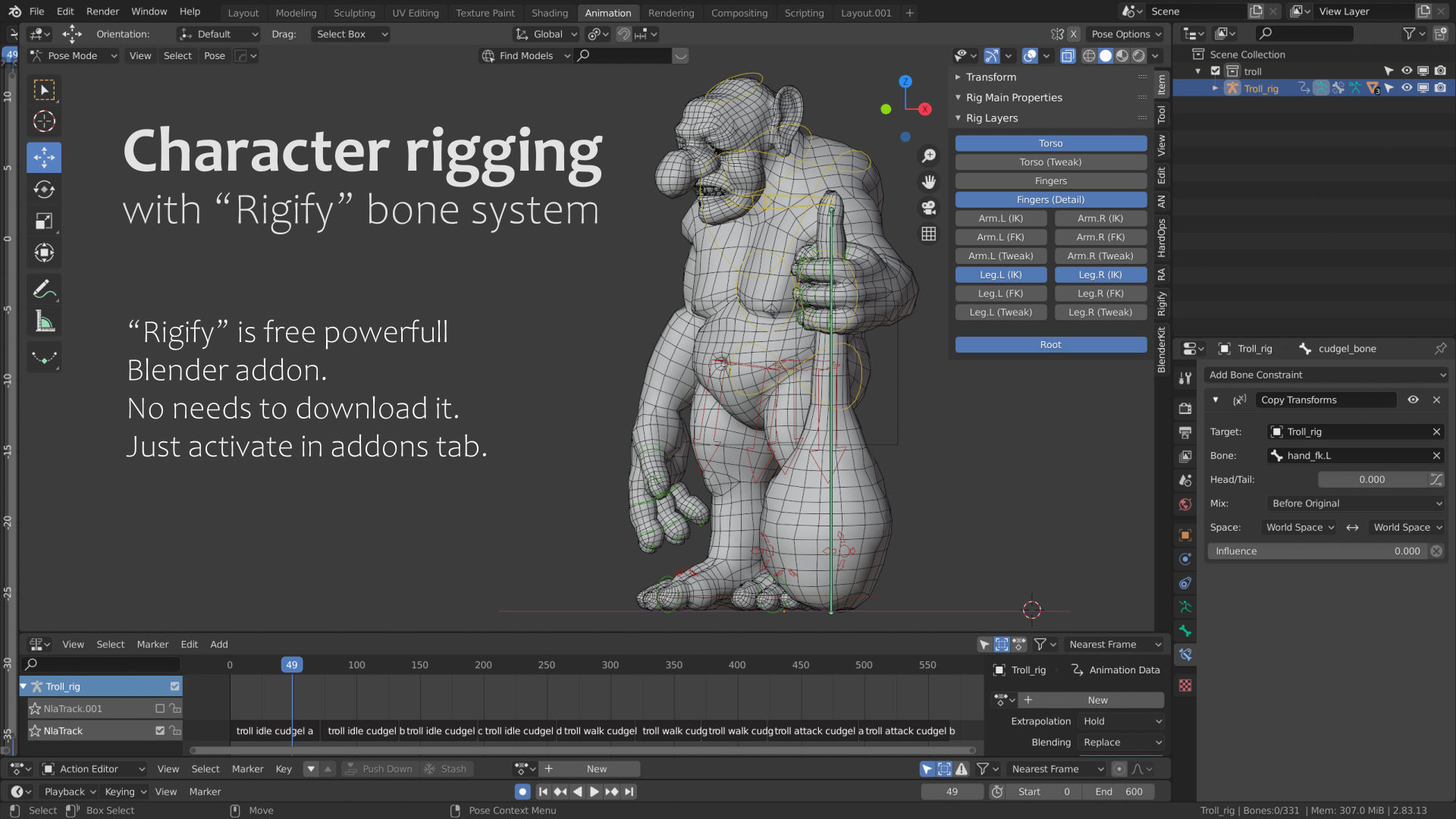Toggle X-Ray mode in the viewport header
This screenshot has width=1456, height=819.
[1068, 55]
